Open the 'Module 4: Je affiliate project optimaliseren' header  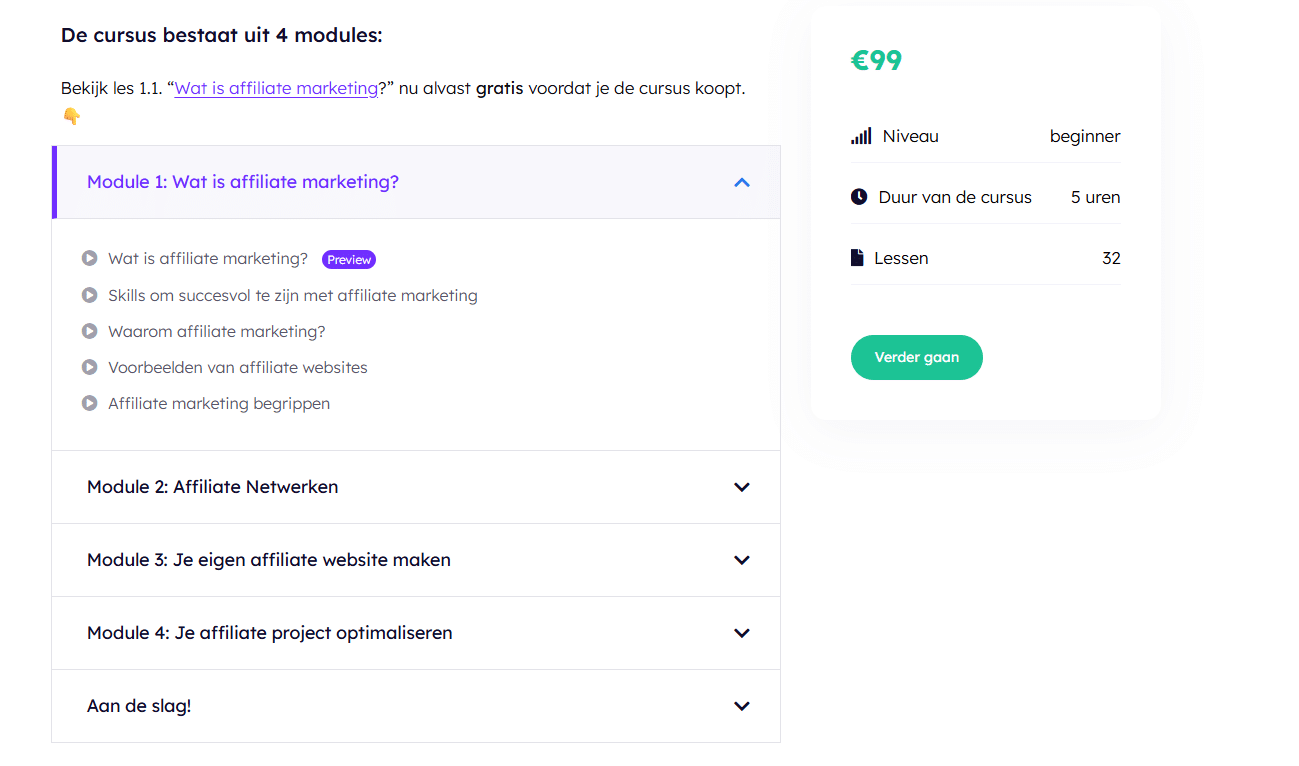(x=416, y=633)
